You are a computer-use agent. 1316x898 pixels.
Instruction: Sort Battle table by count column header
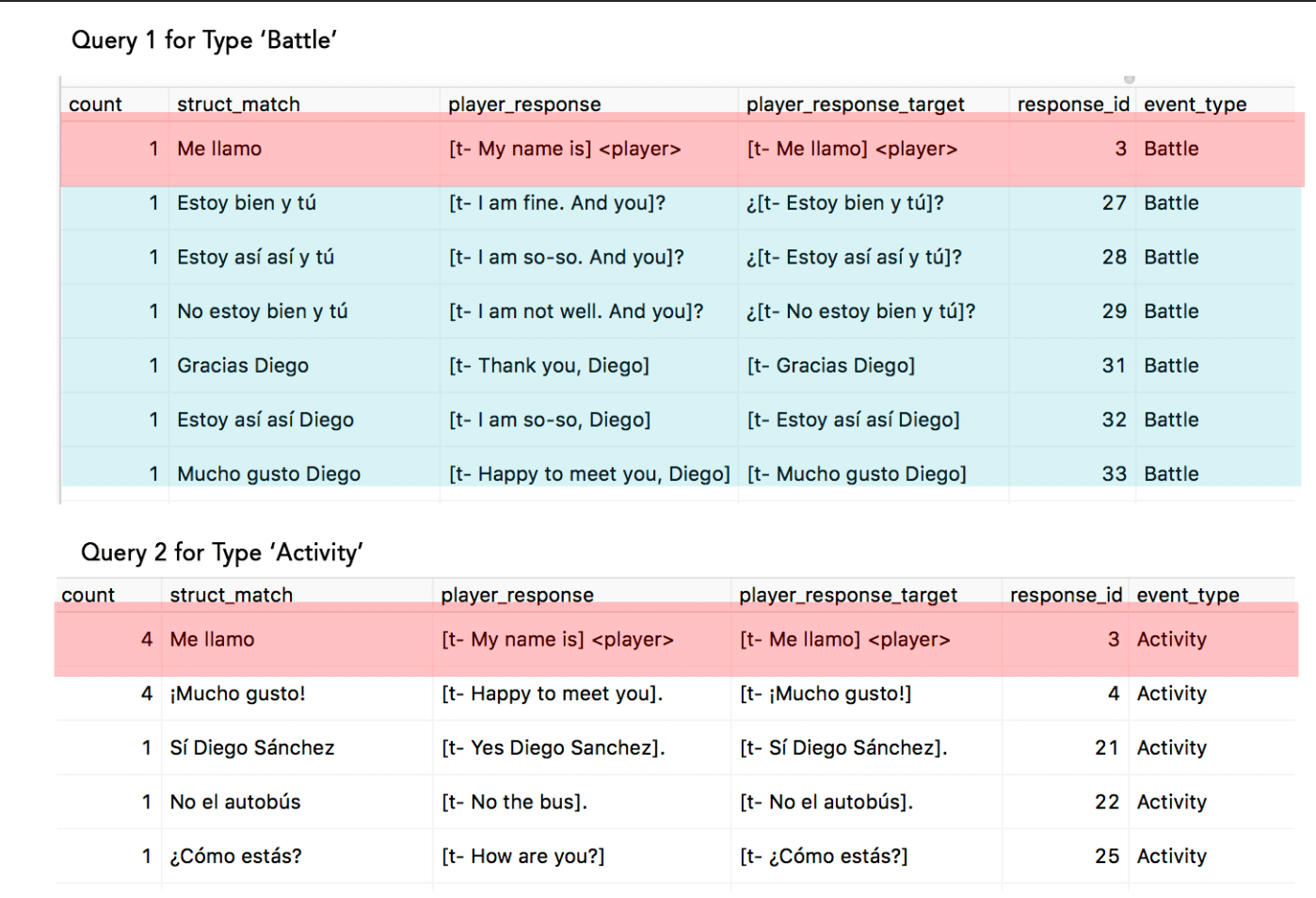pyautogui.click(x=95, y=104)
